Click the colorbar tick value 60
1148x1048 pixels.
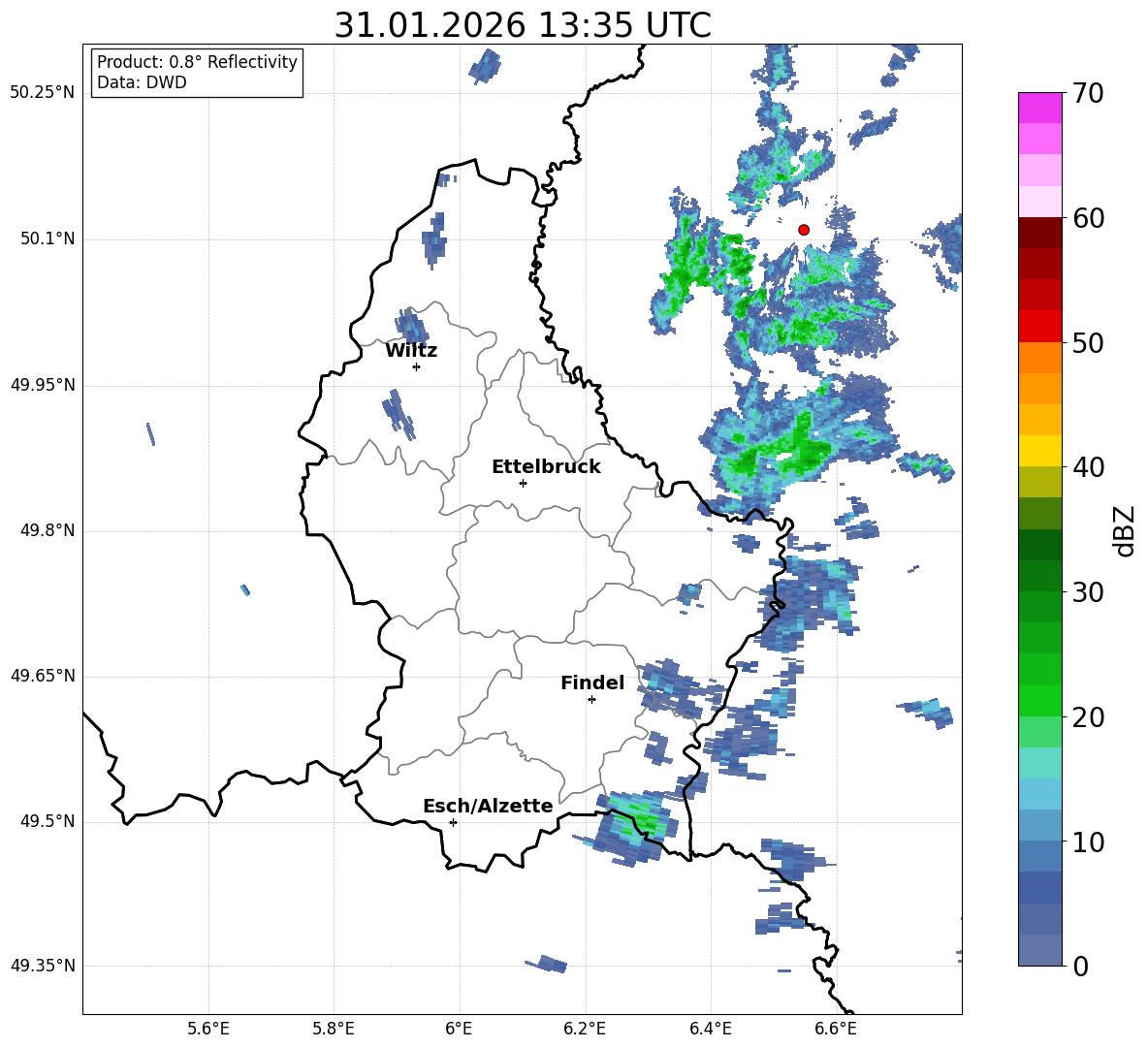click(x=1089, y=218)
